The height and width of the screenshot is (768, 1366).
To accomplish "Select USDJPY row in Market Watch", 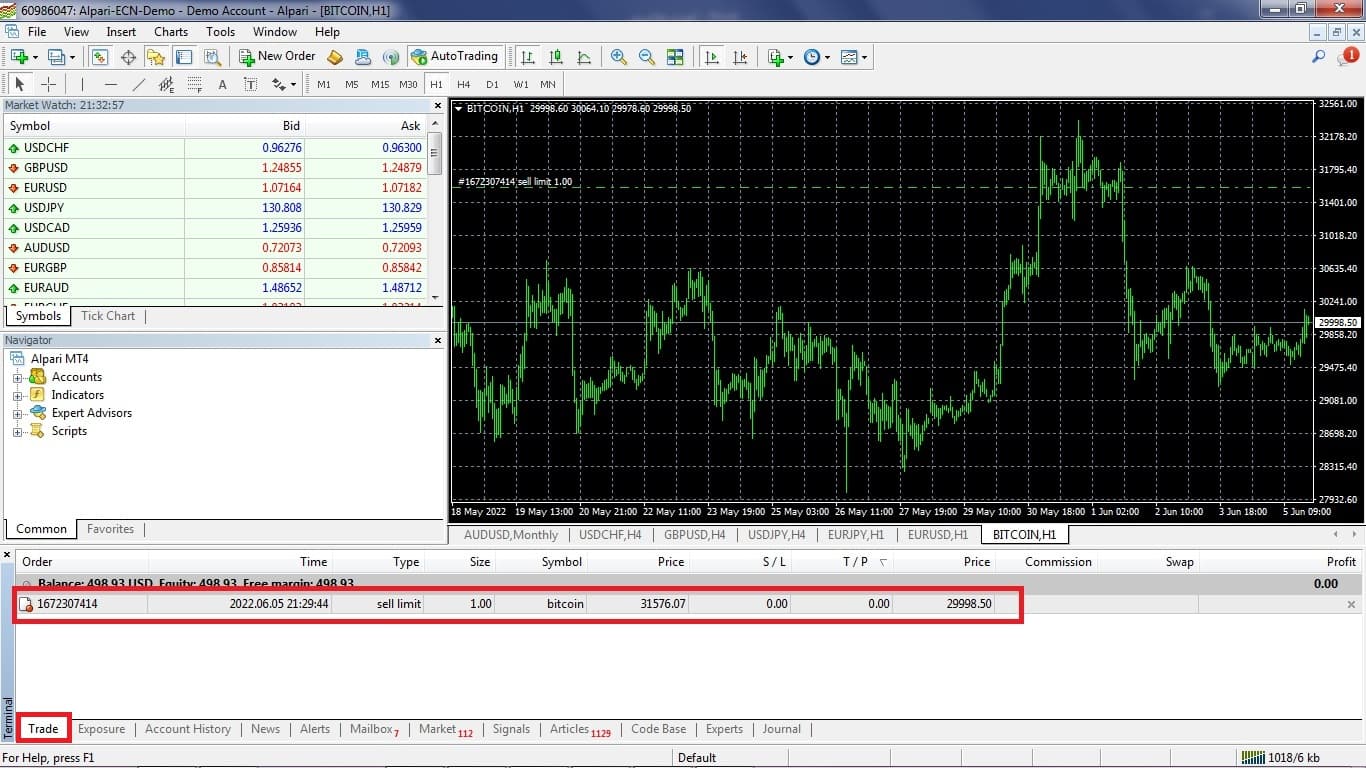I will click(215, 208).
